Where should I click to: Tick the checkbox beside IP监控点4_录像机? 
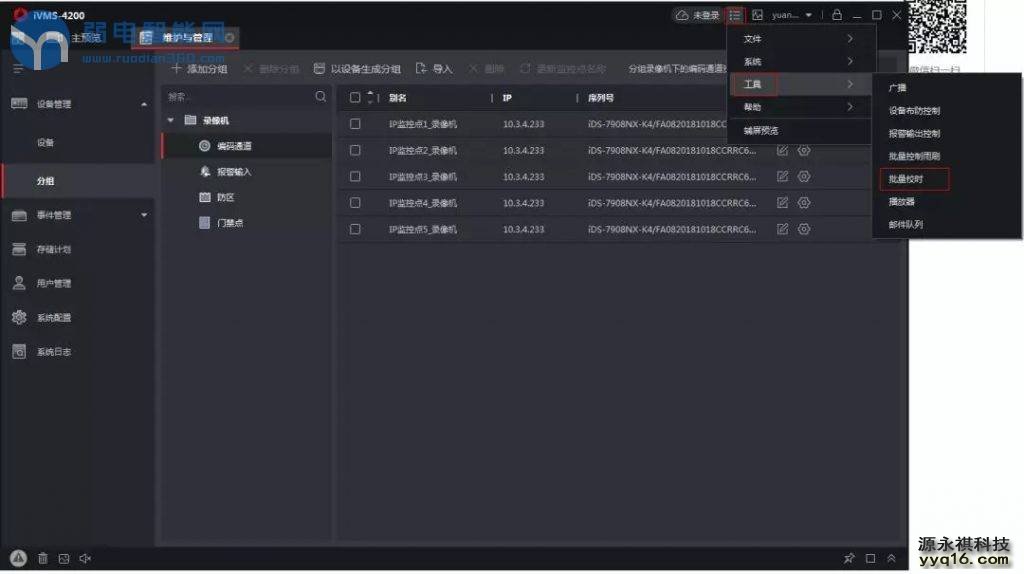(x=355, y=203)
